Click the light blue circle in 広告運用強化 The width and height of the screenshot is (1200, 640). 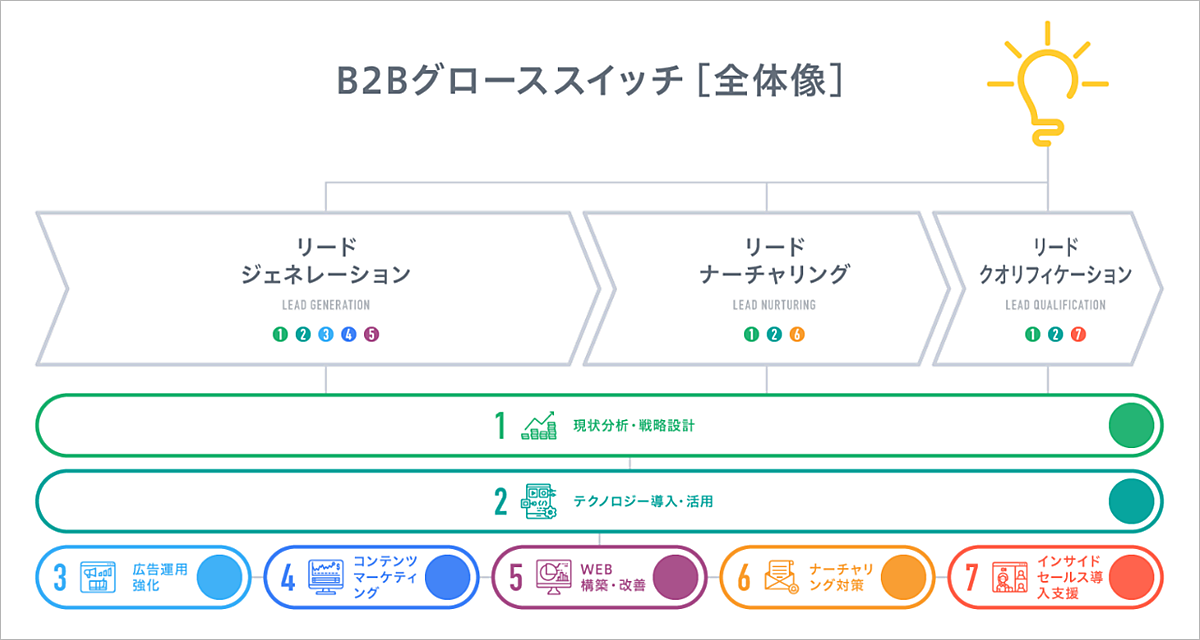click(219, 578)
